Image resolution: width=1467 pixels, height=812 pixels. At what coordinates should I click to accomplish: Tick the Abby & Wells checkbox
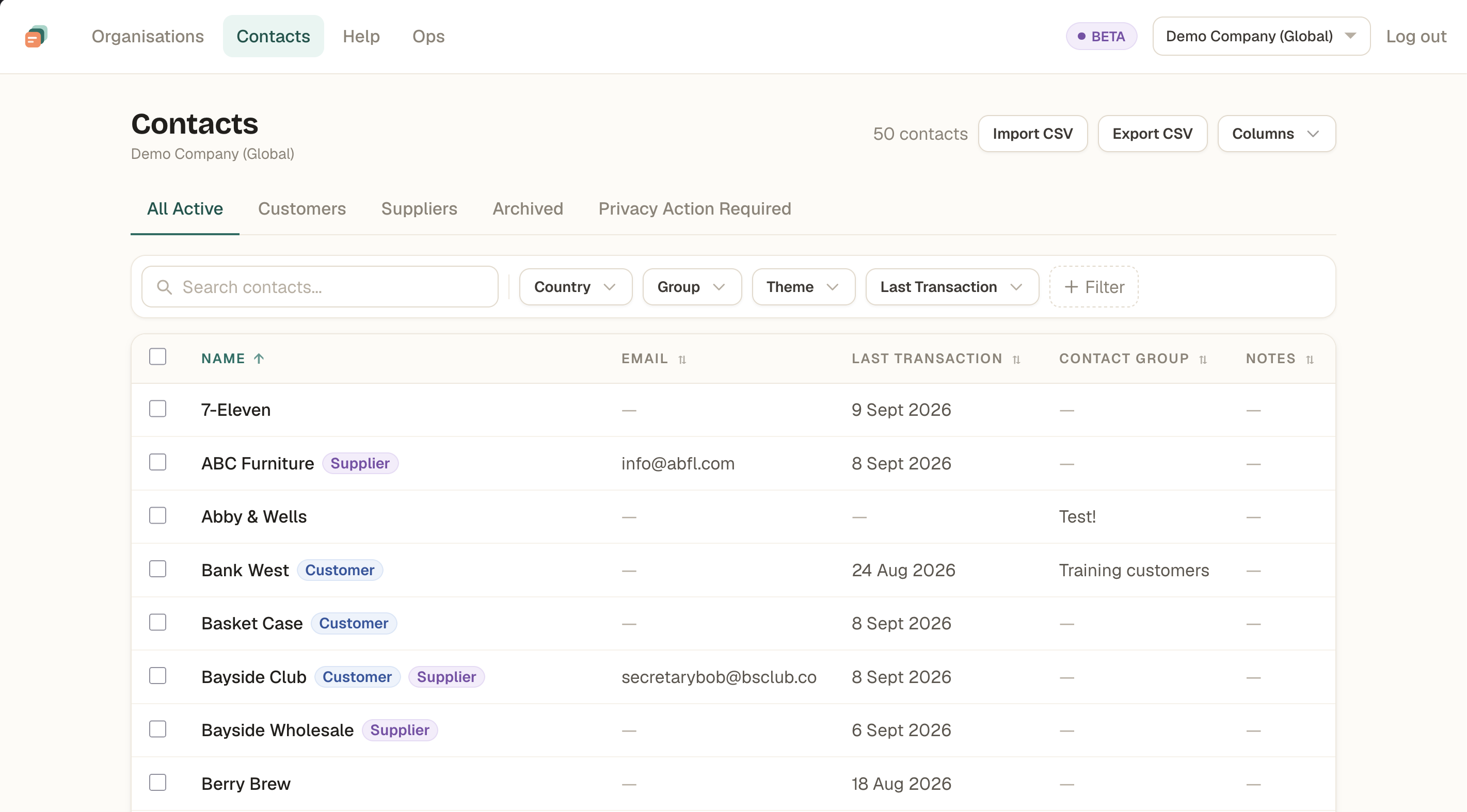click(158, 515)
